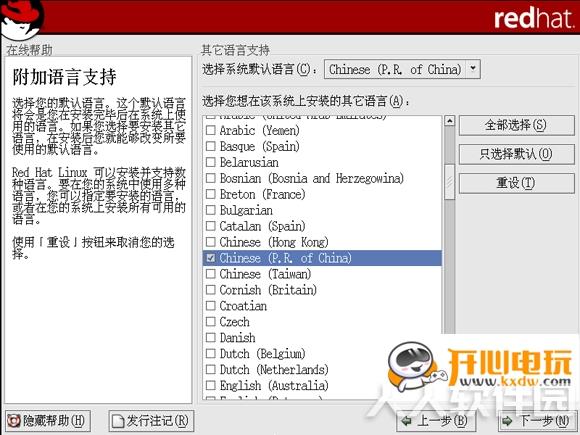Image resolution: width=580 pixels, height=435 pixels.
Task: Click the 重设(T) reset button
Action: pos(516,183)
